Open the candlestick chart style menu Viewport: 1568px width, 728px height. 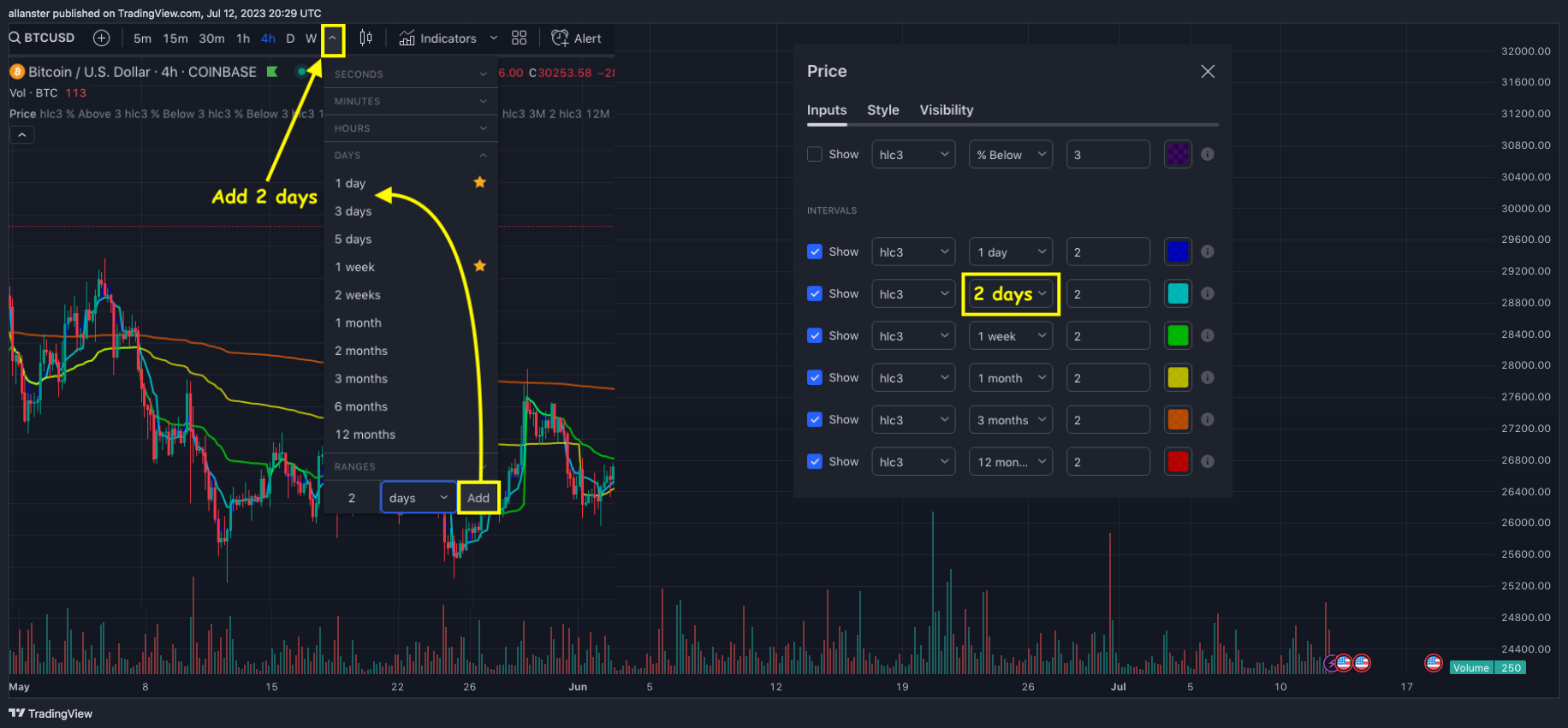tap(365, 38)
